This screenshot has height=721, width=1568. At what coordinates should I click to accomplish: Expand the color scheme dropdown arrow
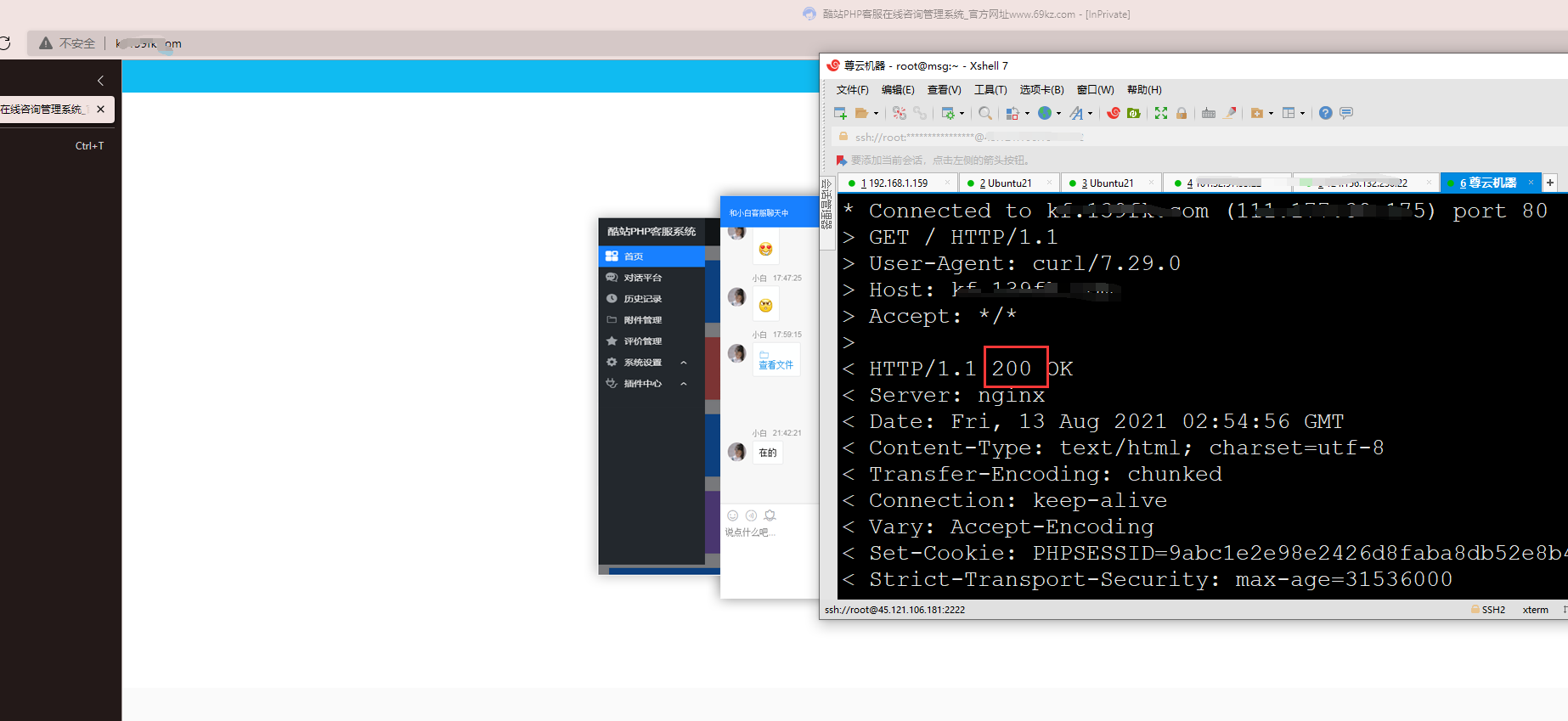tap(1027, 114)
